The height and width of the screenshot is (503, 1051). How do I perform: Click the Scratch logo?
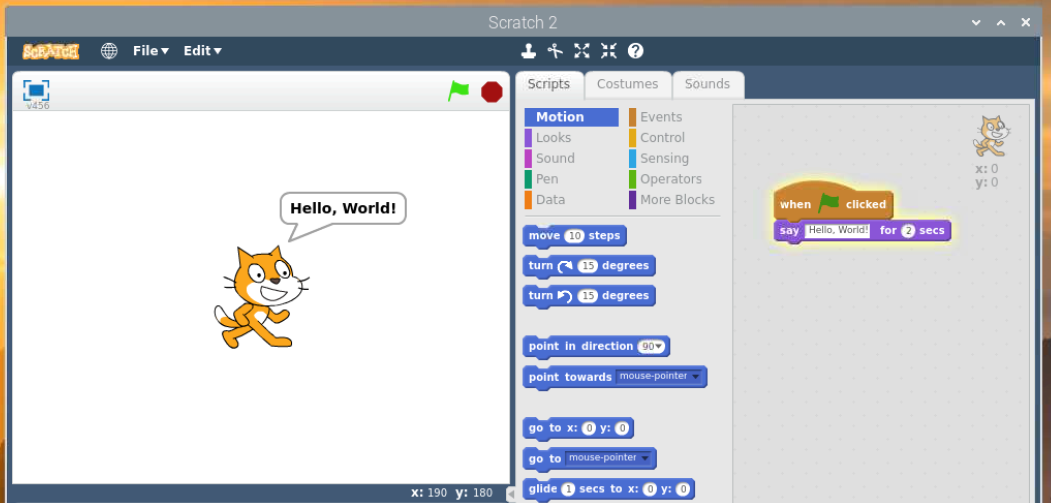50,51
